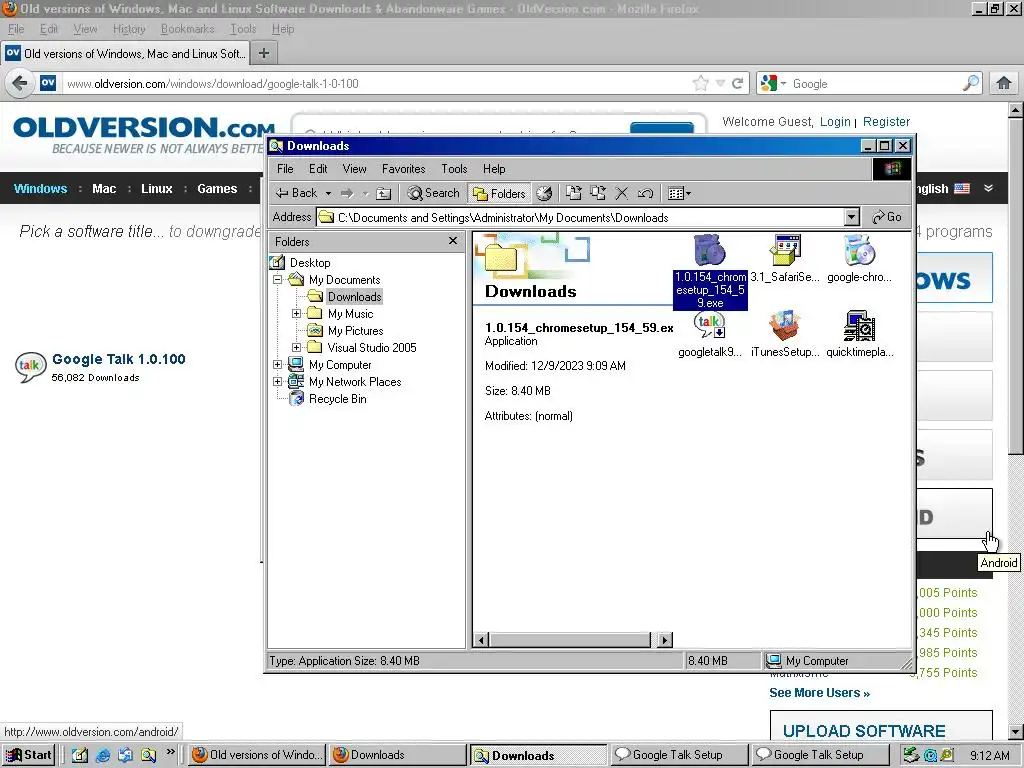Expand the Visual Studio 2005 tree node
Image resolution: width=1024 pixels, height=768 pixels.
pos(296,347)
